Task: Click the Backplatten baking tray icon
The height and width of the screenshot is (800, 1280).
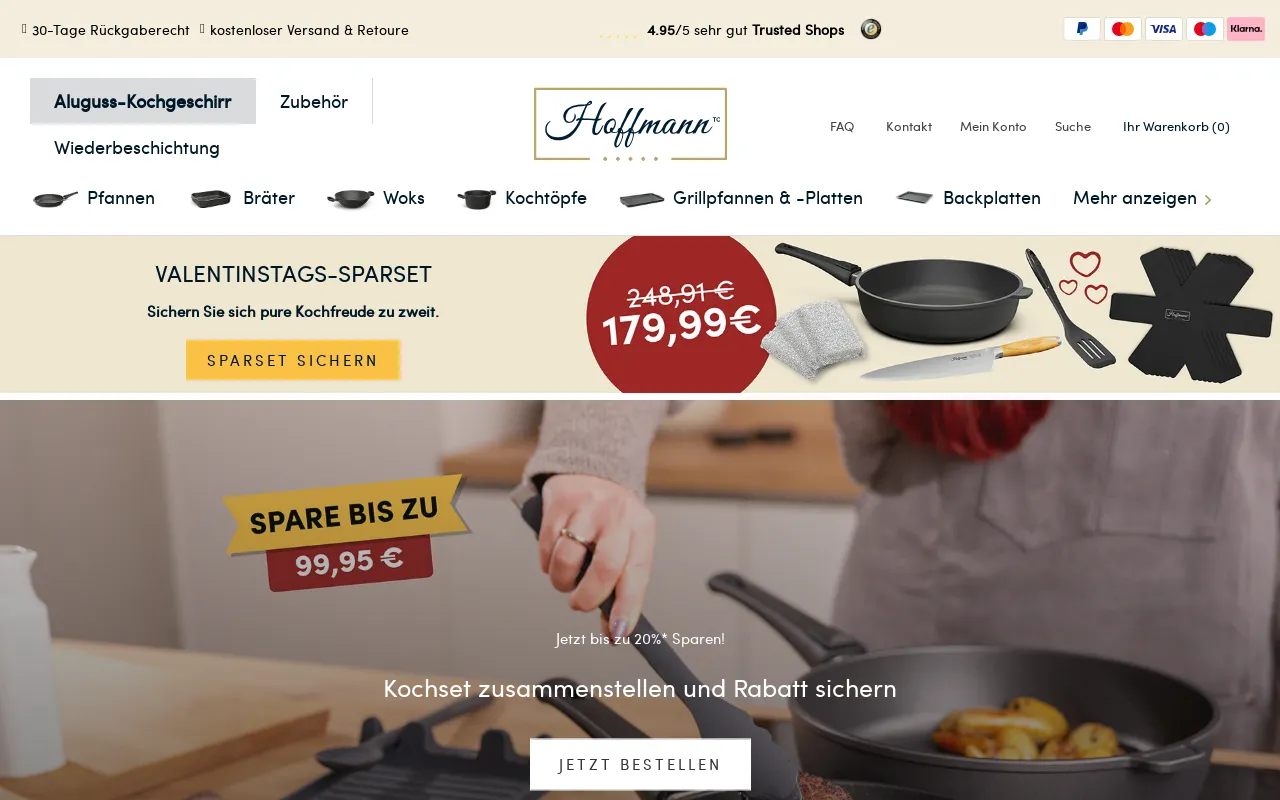Action: tap(915, 198)
